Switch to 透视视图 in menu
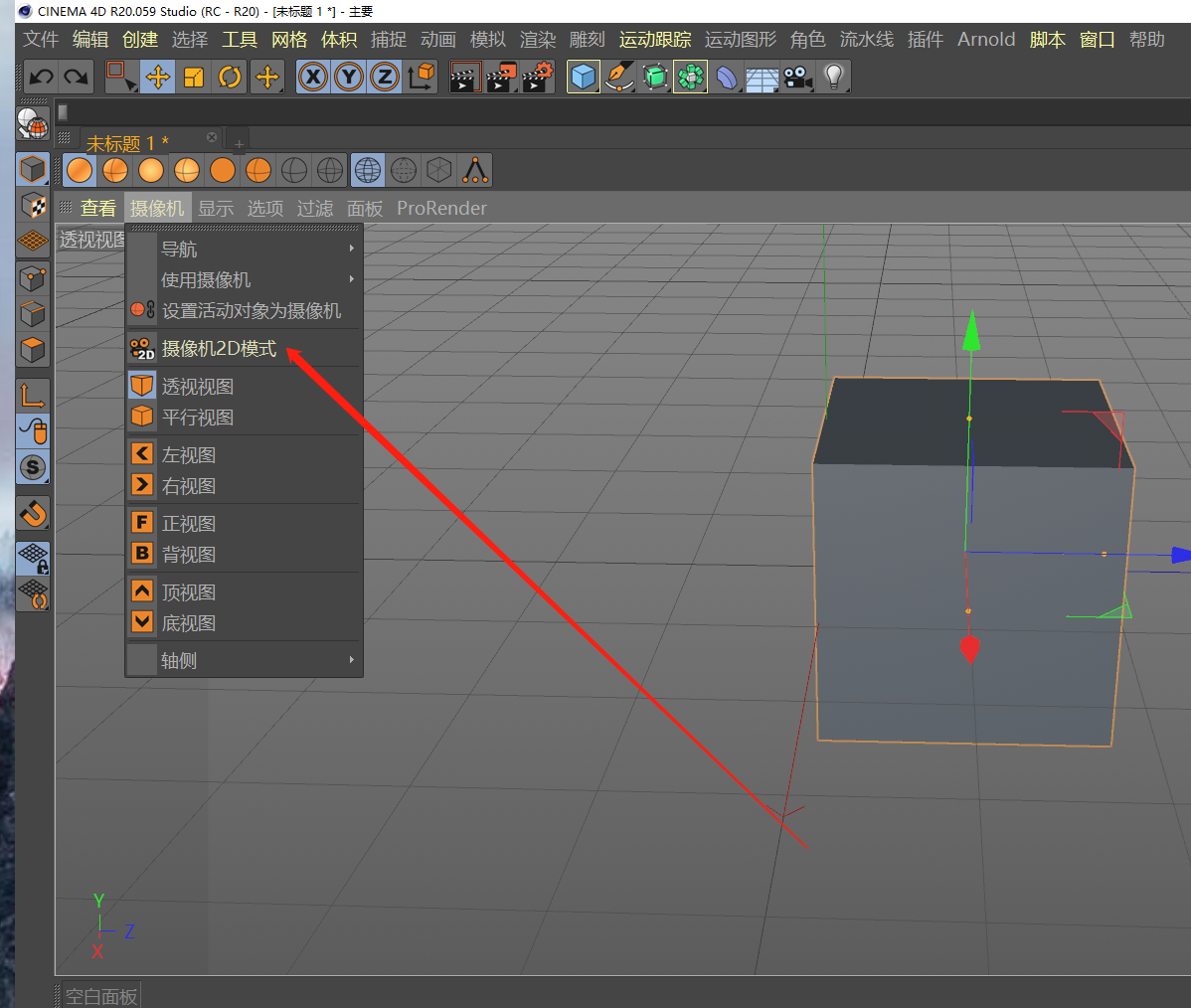 coord(244,386)
